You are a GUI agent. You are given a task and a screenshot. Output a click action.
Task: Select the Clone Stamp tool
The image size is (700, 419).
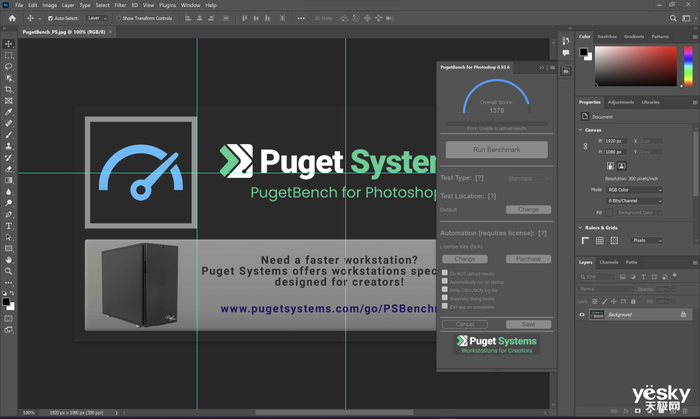point(8,146)
